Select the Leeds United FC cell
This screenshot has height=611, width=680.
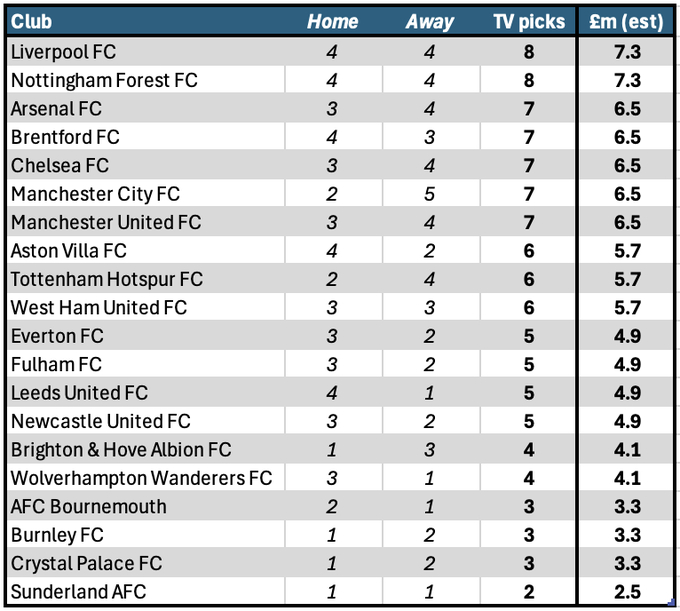[146, 393]
